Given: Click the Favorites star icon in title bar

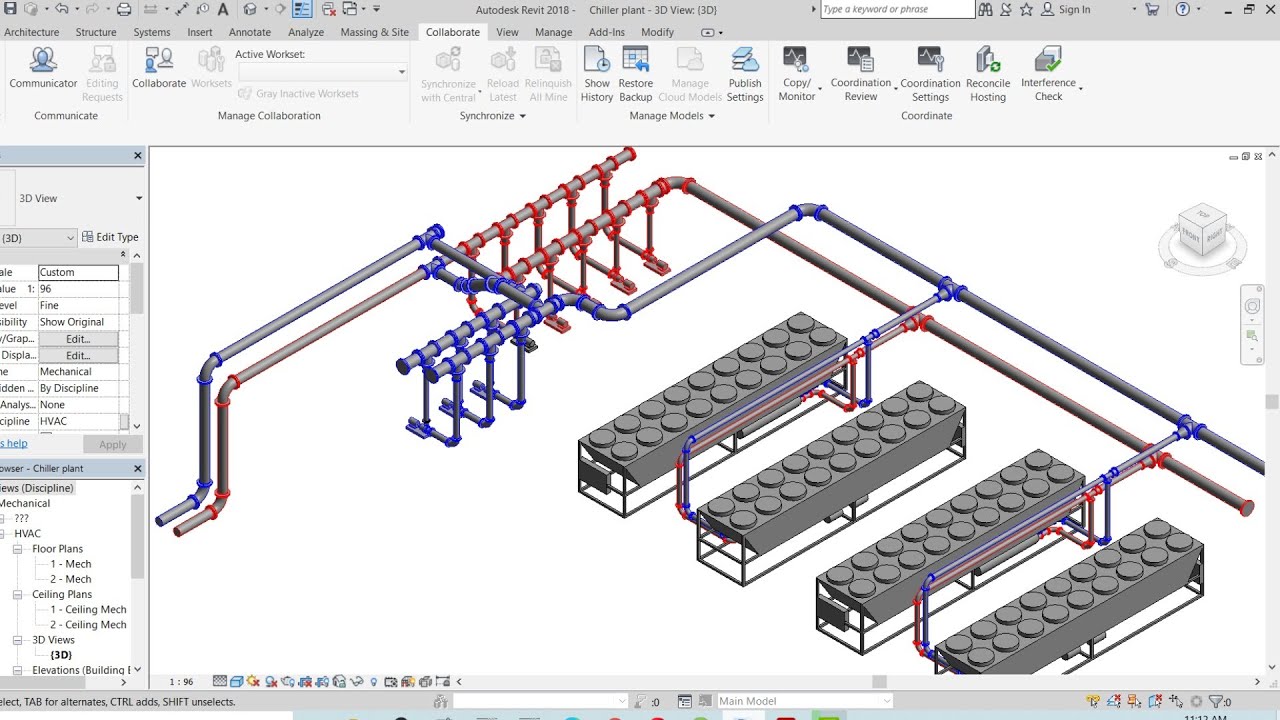Looking at the screenshot, I should [x=1026, y=9].
